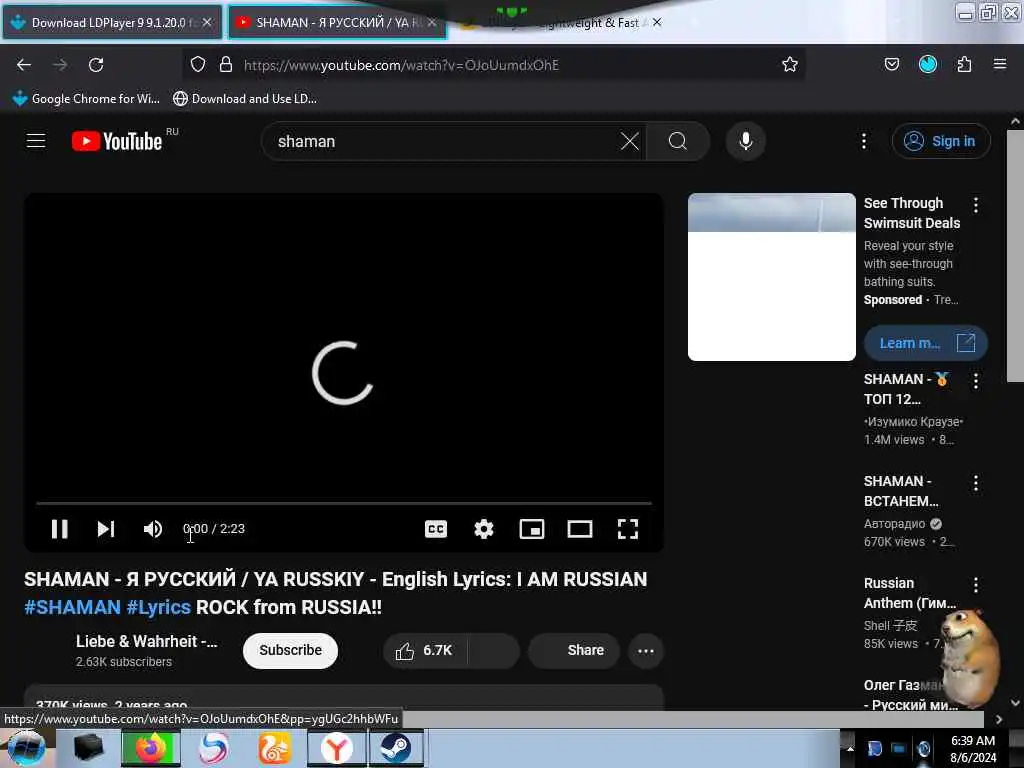1024x768 pixels.
Task: Pause the video with the pause button
Action: pyautogui.click(x=59, y=529)
